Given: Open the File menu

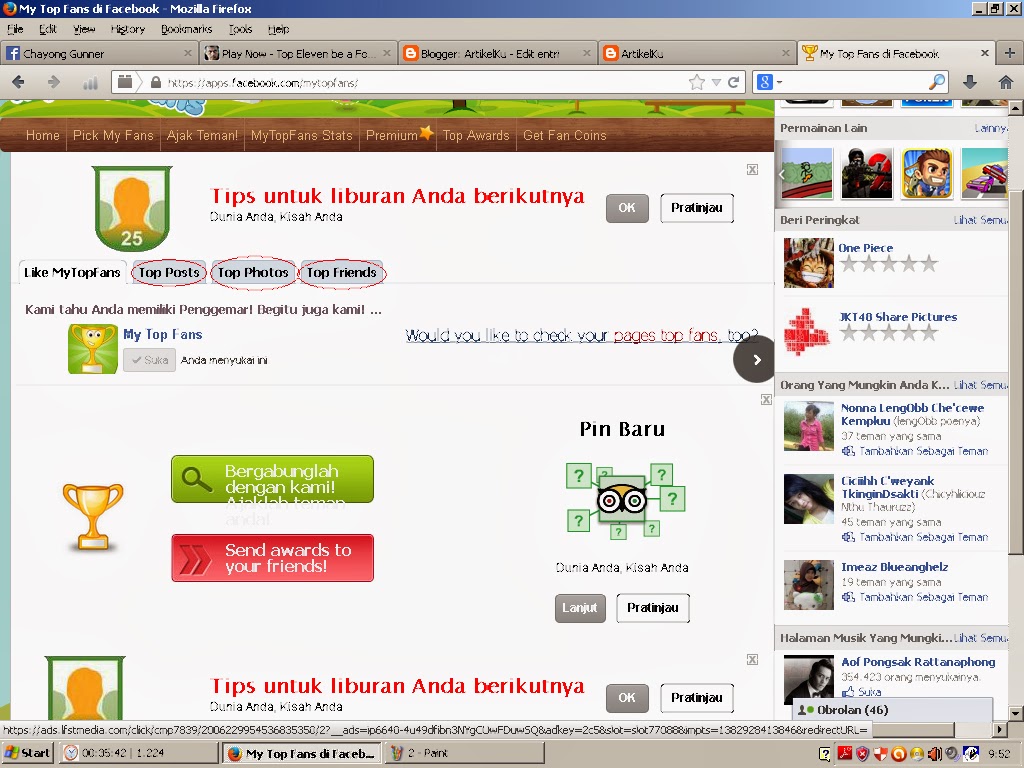Looking at the screenshot, I should 15,29.
